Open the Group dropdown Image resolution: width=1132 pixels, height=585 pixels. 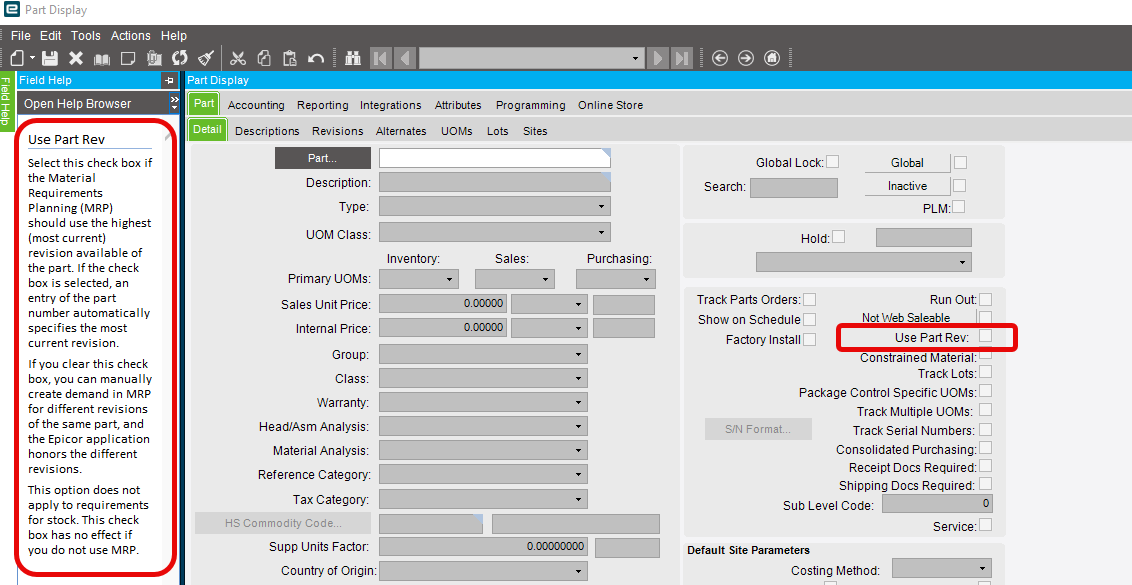tap(483, 354)
